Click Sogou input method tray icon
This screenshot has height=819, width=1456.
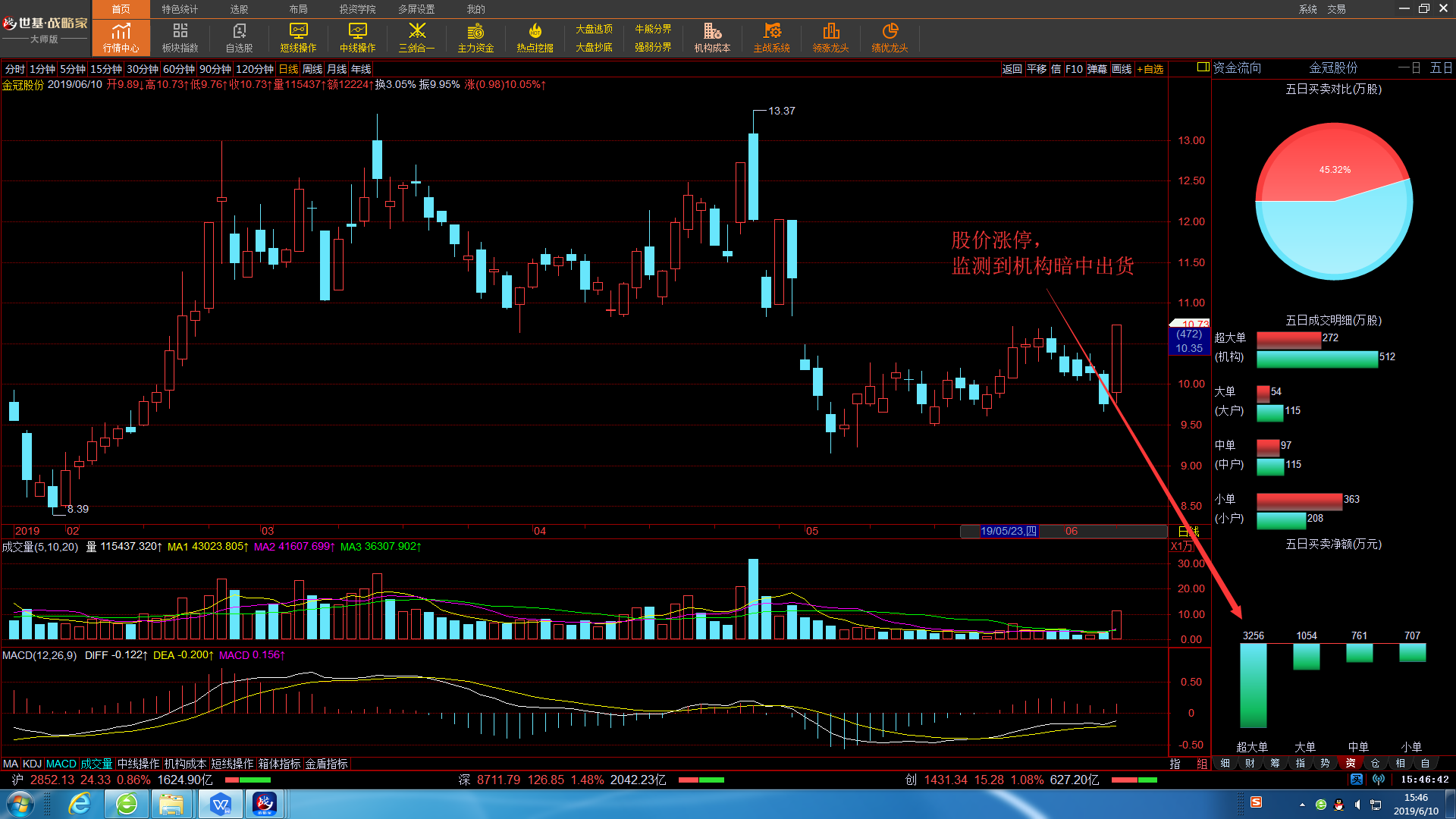tap(1257, 802)
